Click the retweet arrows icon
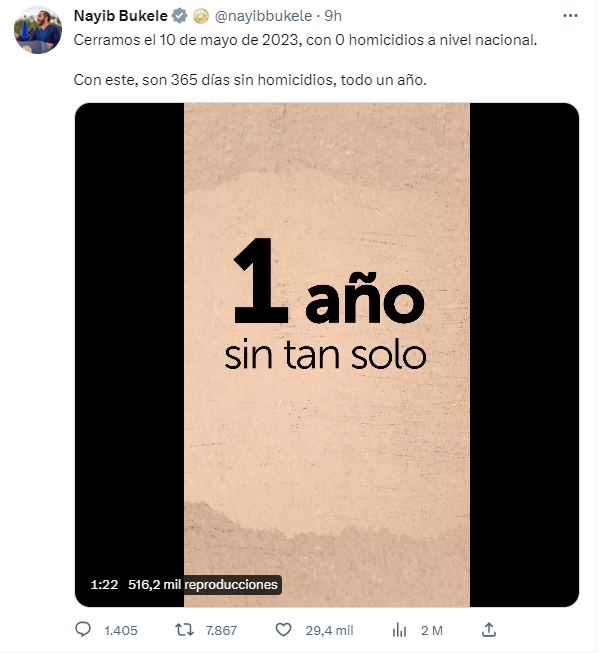This screenshot has height=653, width=601. (184, 630)
